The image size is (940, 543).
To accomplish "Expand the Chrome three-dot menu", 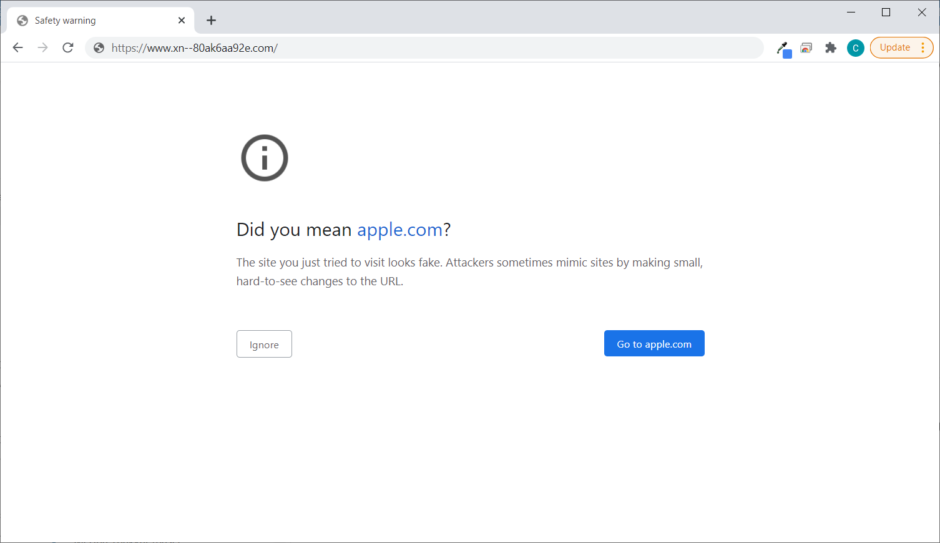I will pyautogui.click(x=922, y=48).
